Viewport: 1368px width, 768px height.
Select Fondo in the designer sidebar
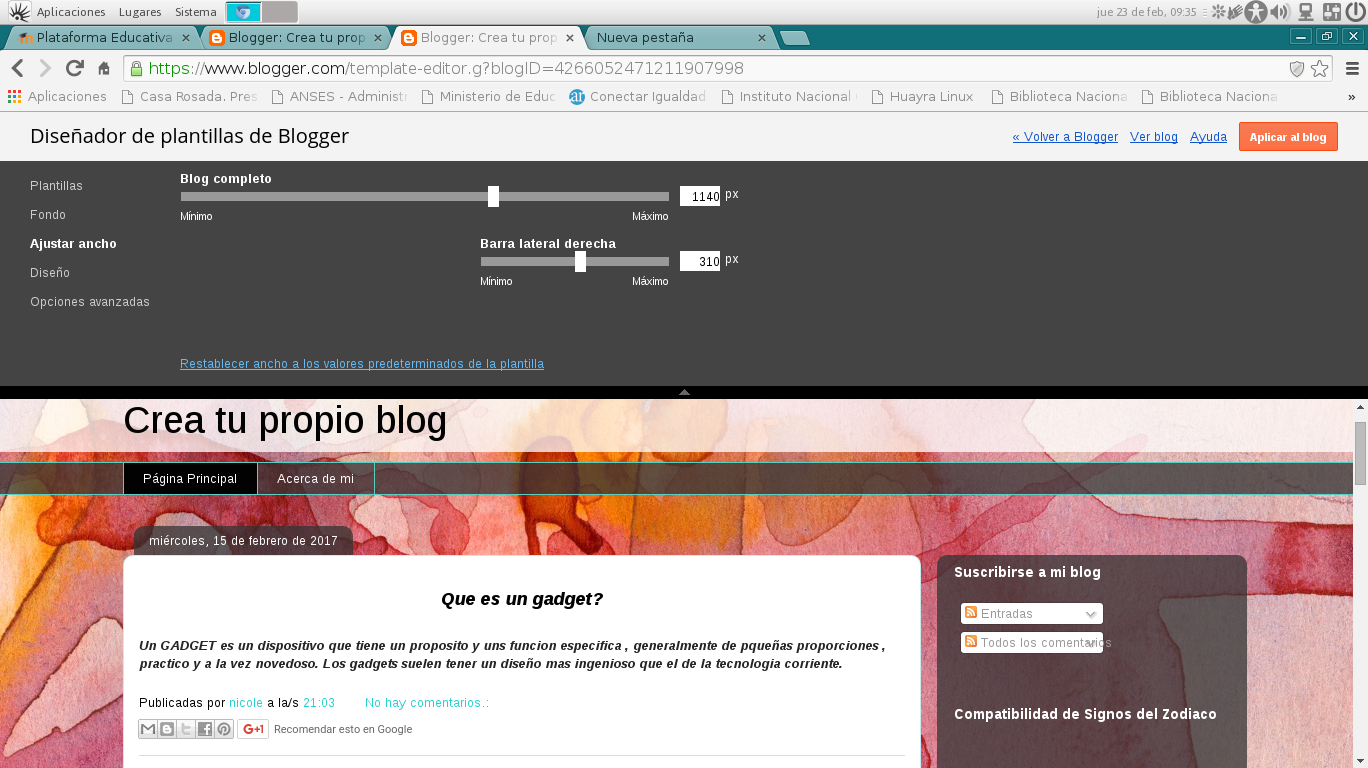(48, 215)
